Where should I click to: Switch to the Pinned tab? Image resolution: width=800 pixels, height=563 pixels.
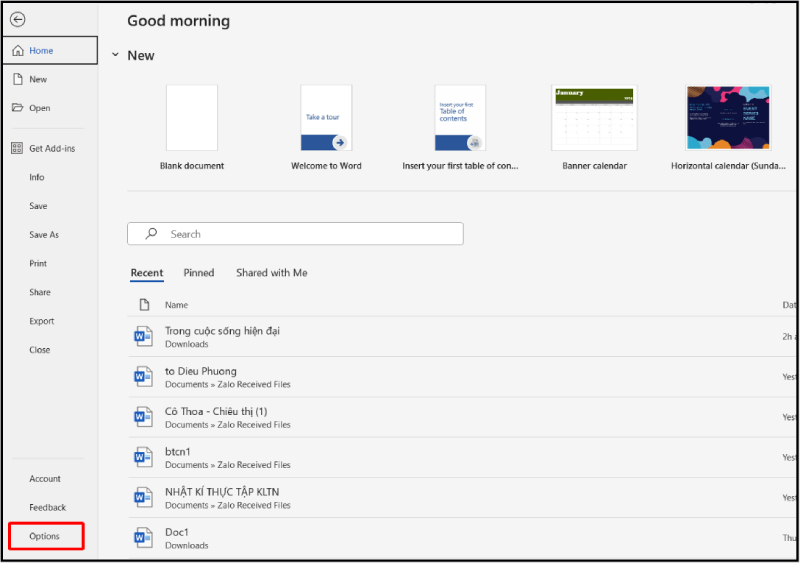click(199, 273)
